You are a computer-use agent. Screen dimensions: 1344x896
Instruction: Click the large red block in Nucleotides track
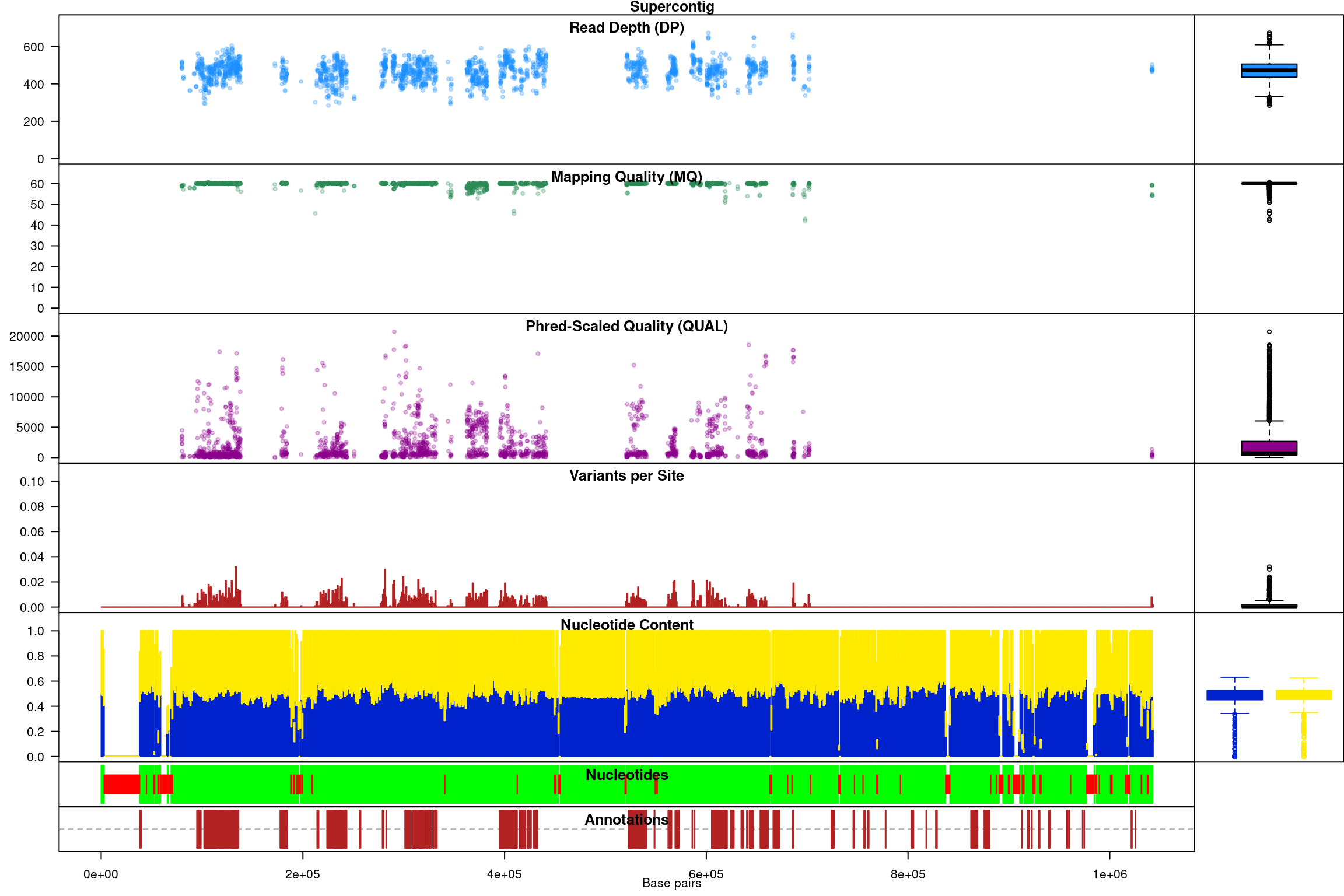pos(121,784)
